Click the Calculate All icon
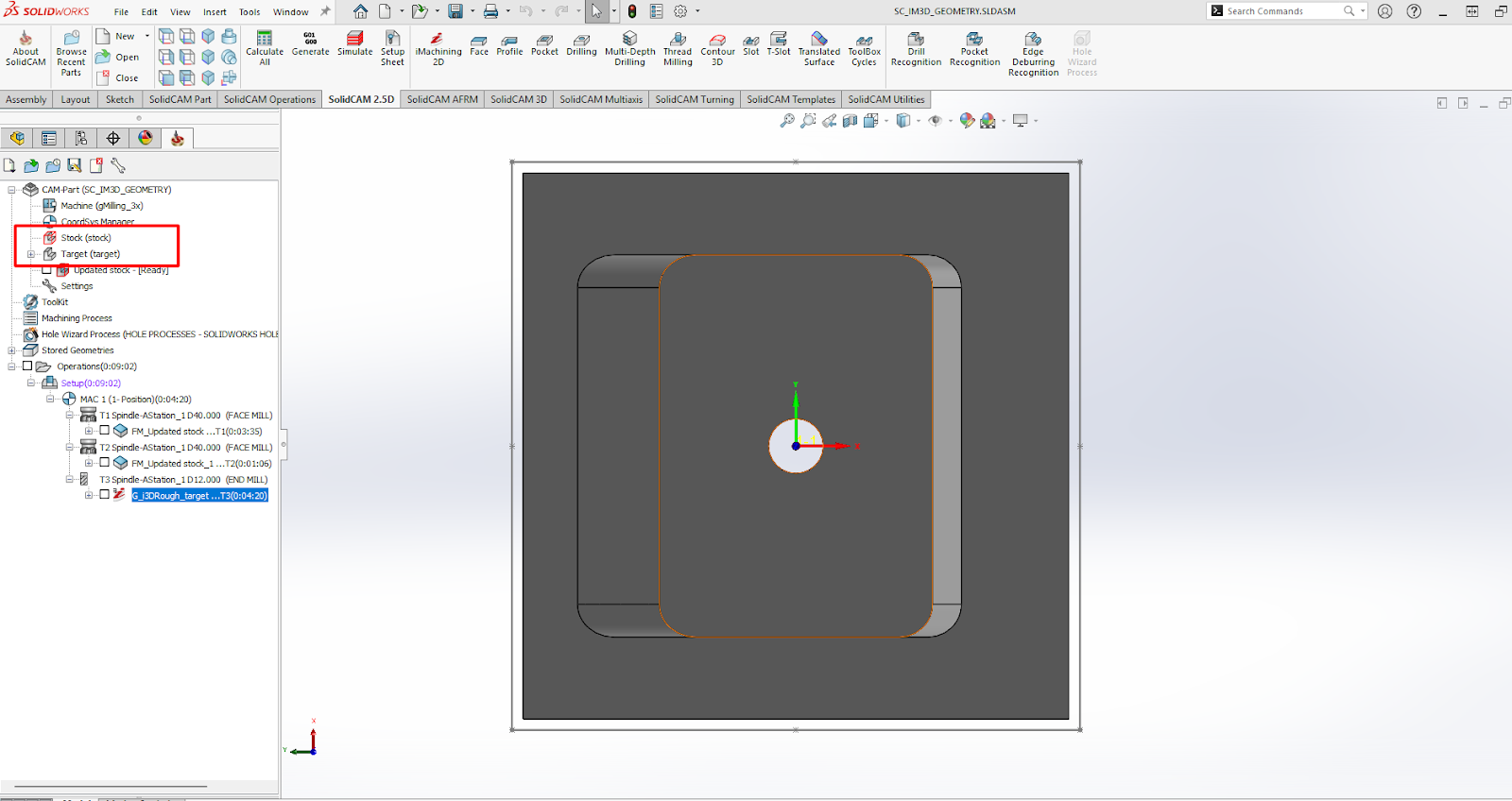 pyautogui.click(x=265, y=49)
